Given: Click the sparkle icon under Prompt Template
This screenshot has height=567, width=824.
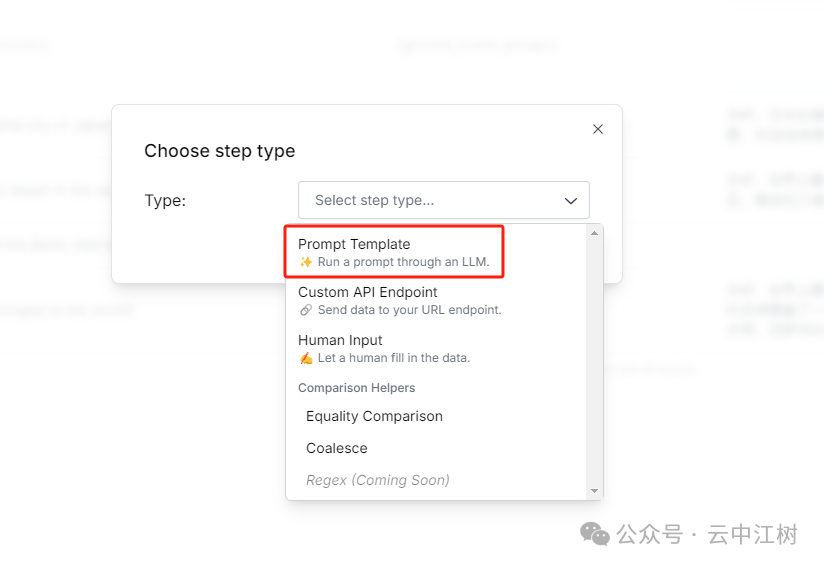Looking at the screenshot, I should (306, 262).
